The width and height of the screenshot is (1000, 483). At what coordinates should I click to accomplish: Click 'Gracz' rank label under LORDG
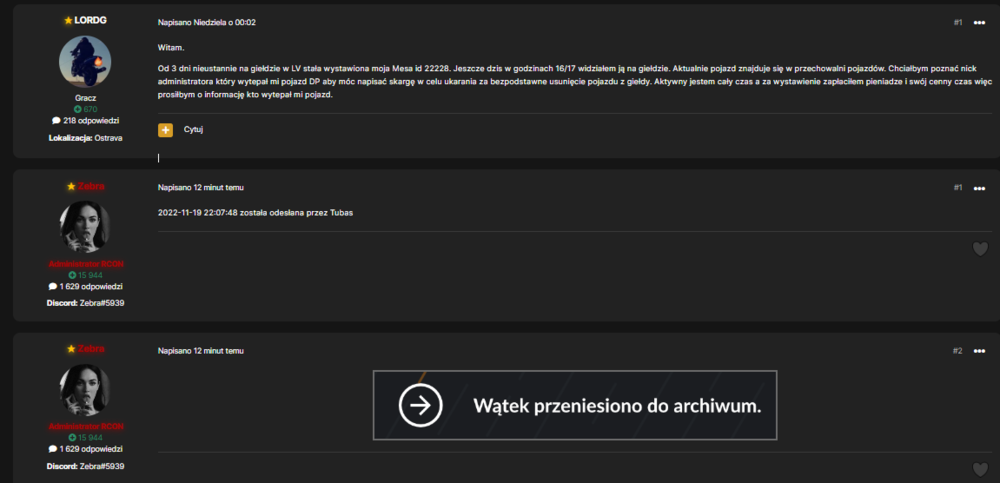click(85, 99)
